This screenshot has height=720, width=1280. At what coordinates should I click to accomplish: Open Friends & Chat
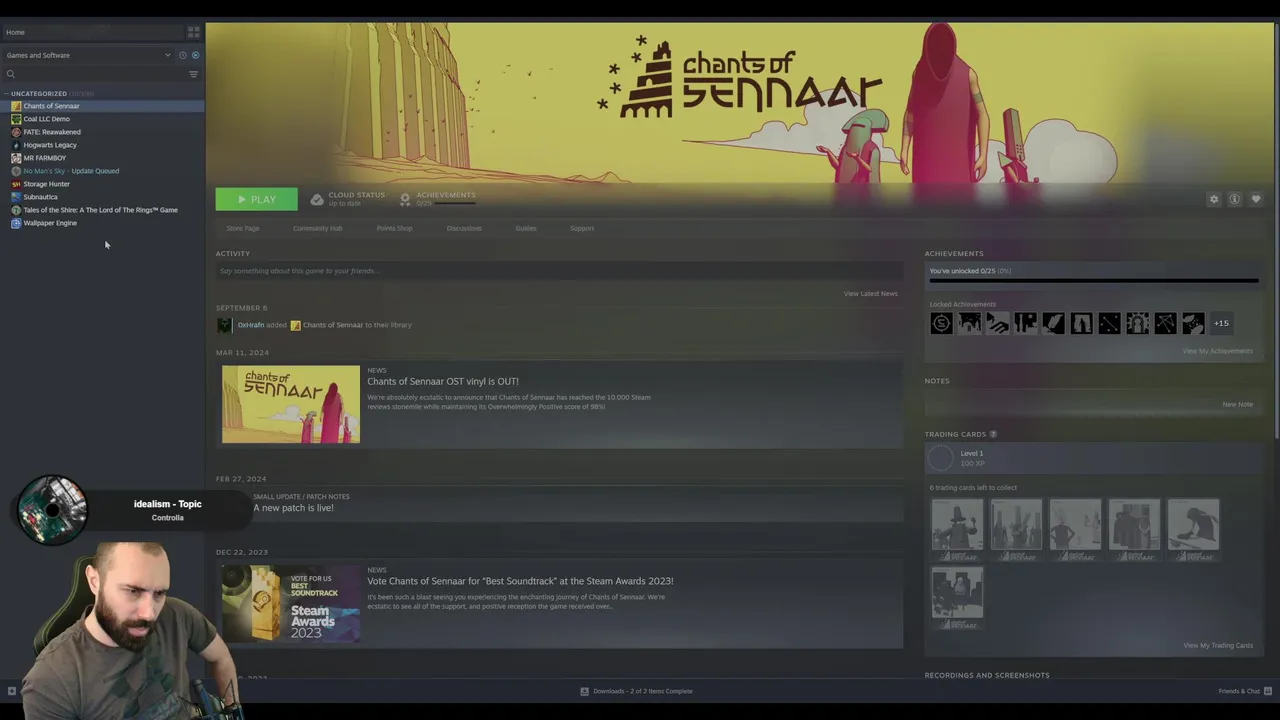(x=1245, y=691)
